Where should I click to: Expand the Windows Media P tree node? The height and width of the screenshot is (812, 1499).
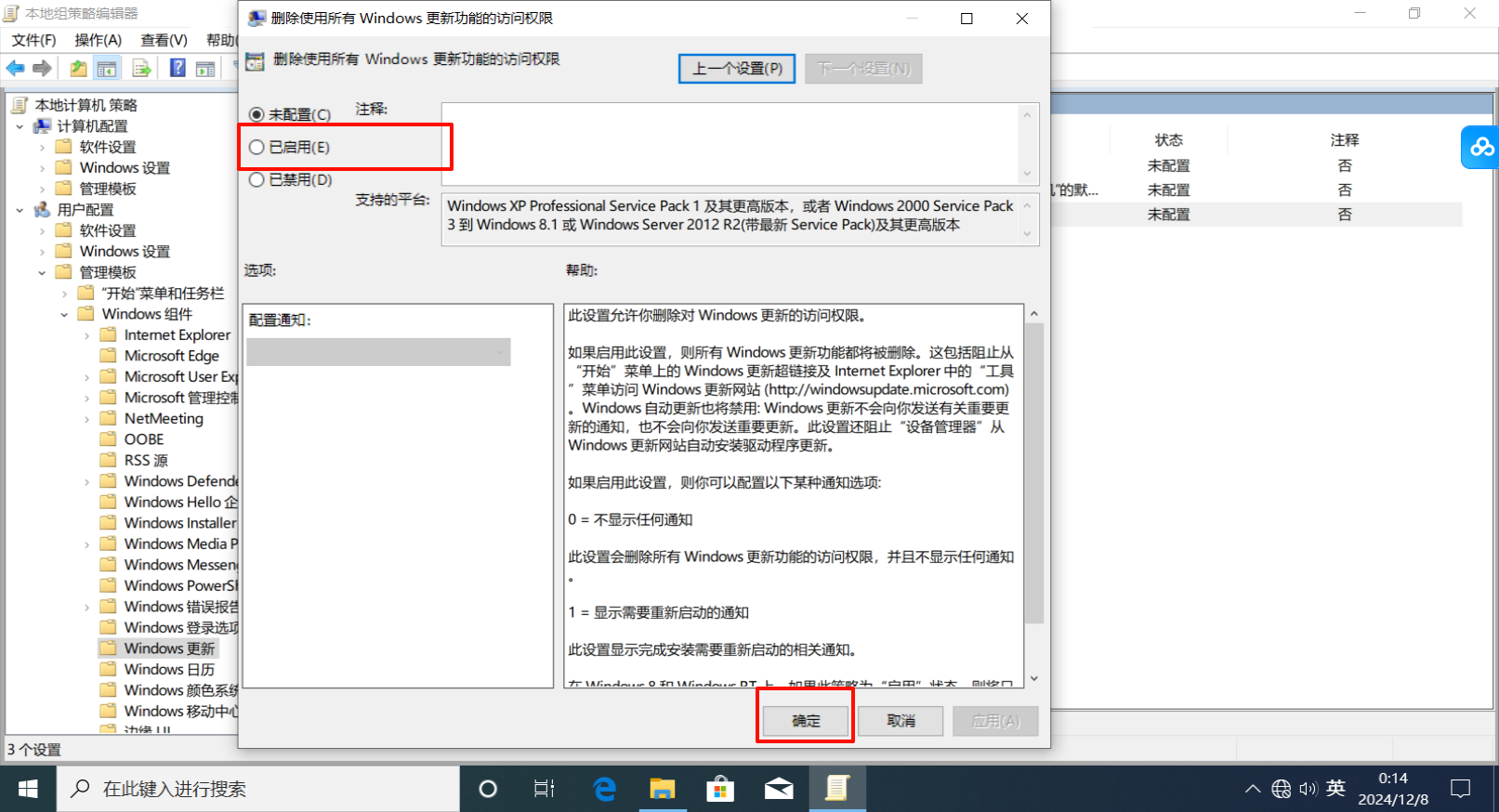(x=86, y=544)
